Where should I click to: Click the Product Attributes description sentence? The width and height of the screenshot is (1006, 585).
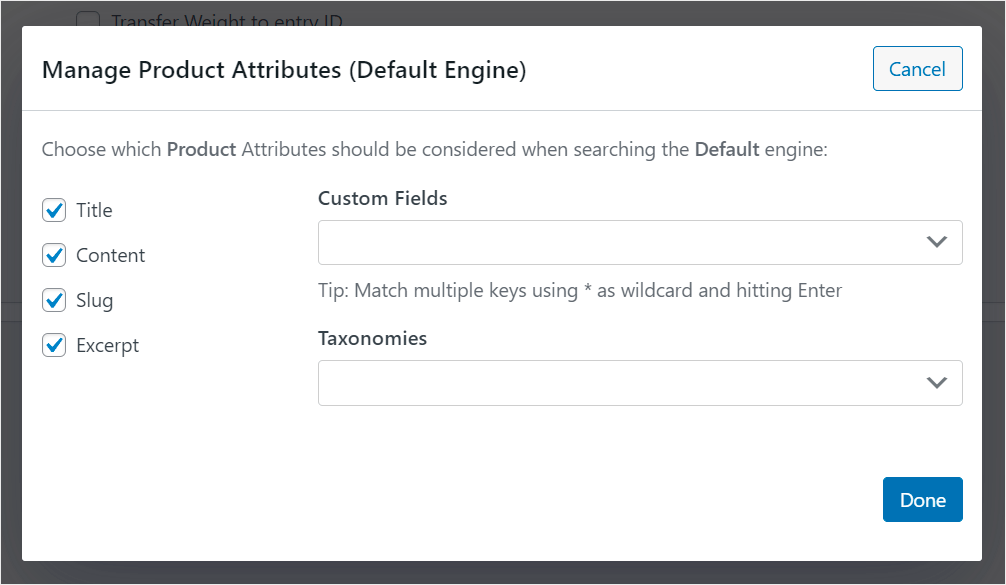[435, 150]
